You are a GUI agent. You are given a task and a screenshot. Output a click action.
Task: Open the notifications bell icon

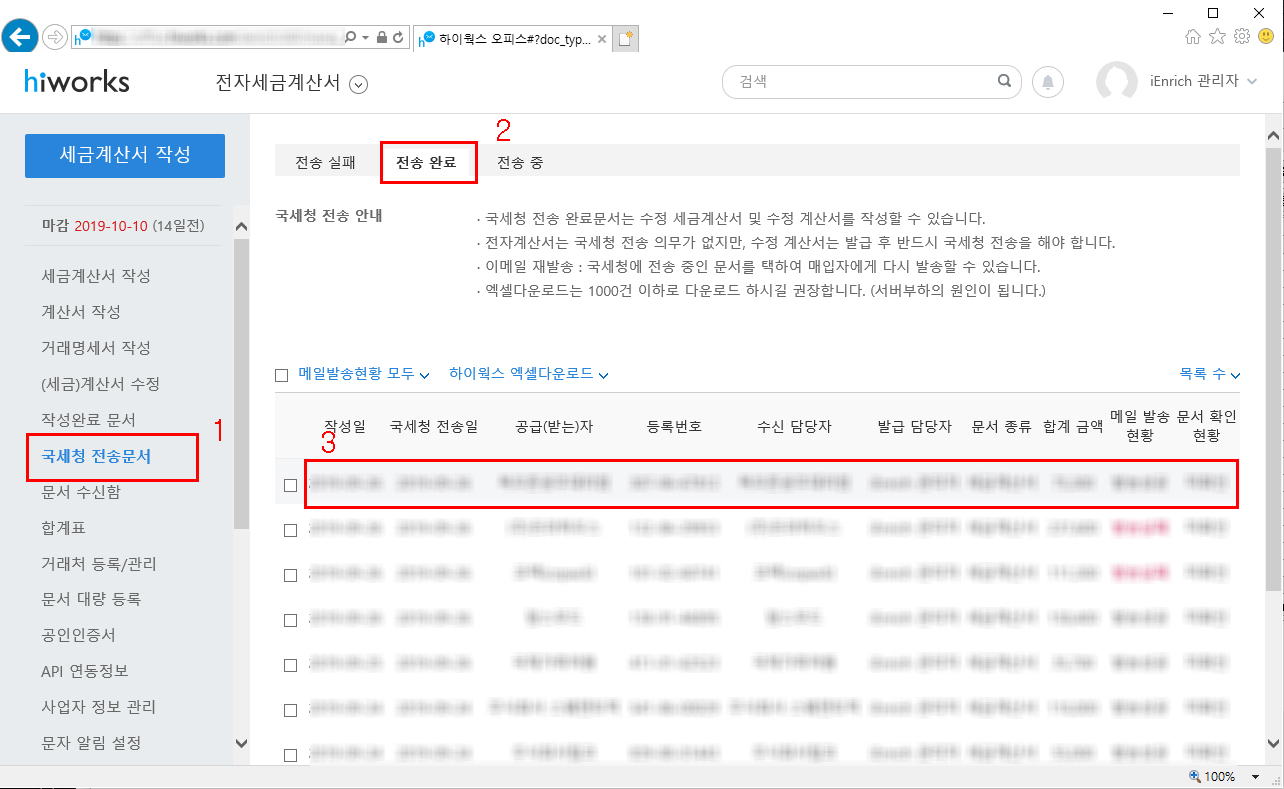(x=1048, y=82)
